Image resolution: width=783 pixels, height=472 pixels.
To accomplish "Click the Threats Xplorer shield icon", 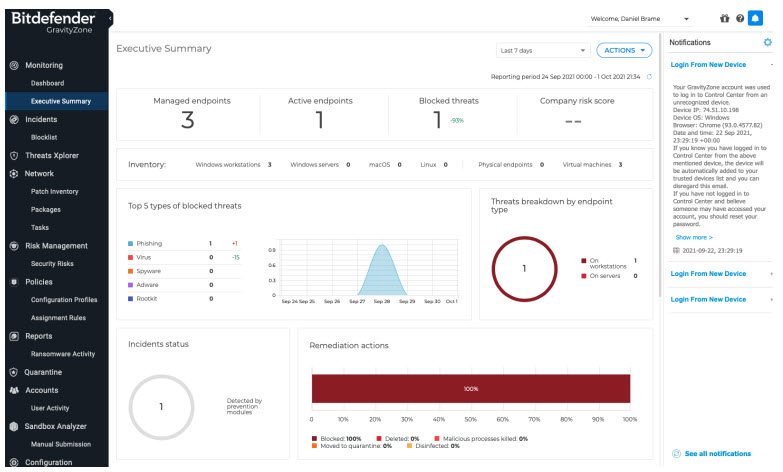I will point(14,156).
